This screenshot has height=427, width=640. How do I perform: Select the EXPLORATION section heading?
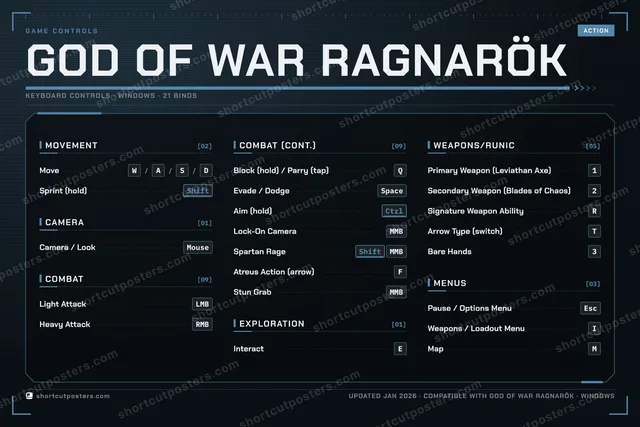tap(272, 324)
